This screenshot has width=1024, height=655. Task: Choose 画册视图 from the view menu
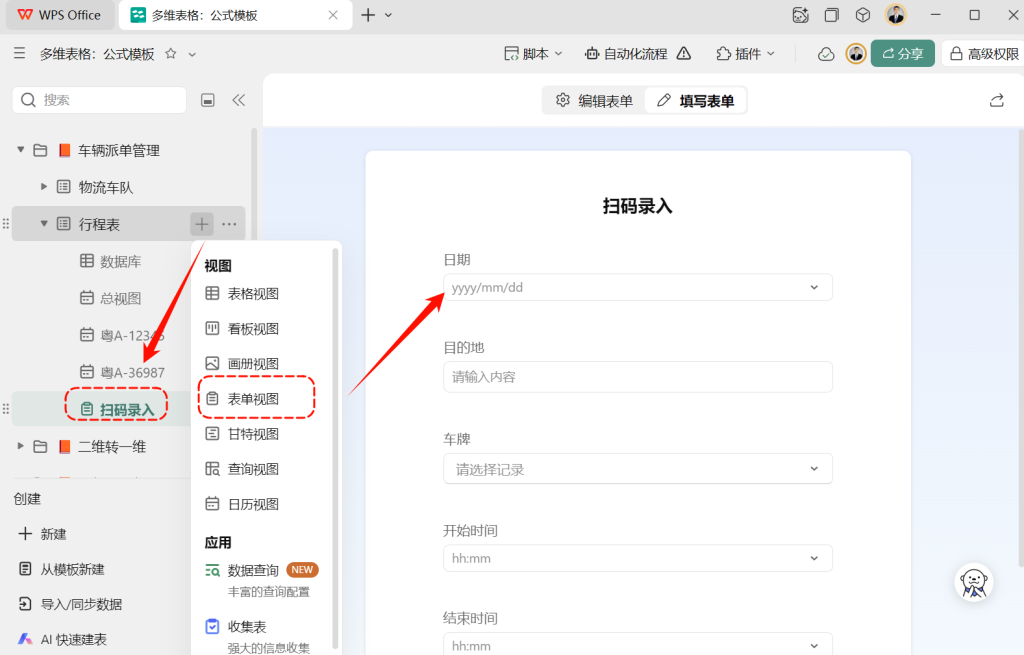242,364
